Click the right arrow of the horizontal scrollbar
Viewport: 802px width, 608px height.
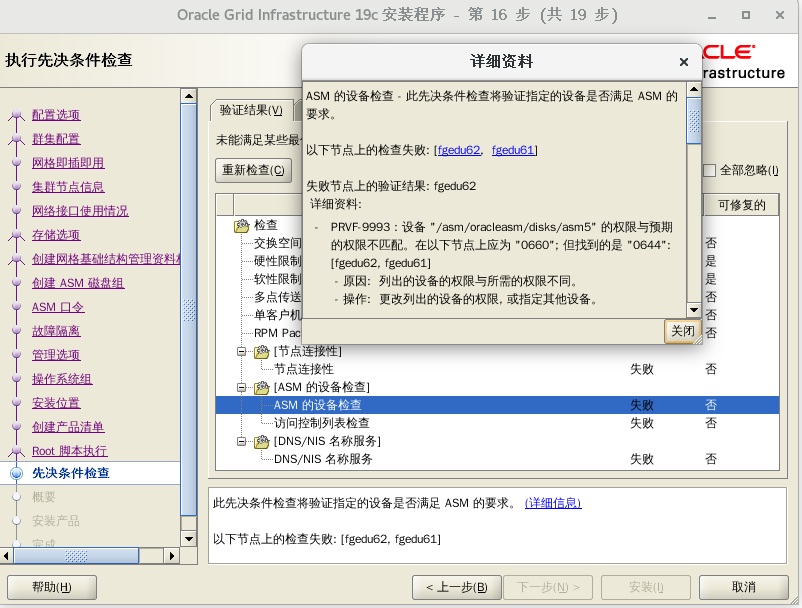[171, 556]
